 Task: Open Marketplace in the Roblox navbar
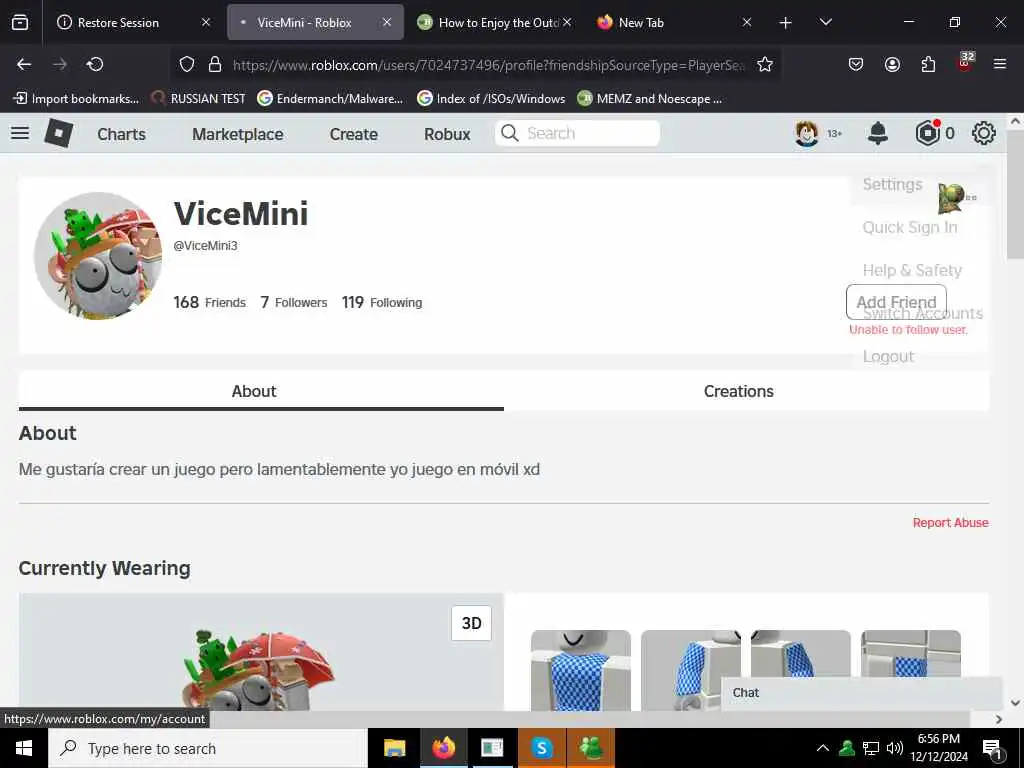(x=238, y=134)
